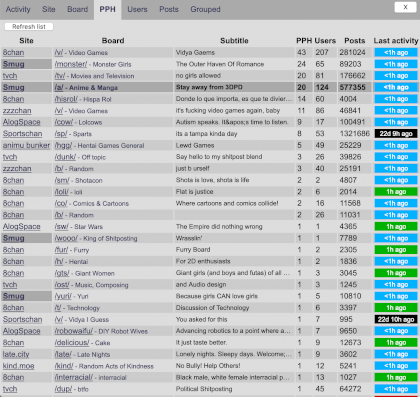
Task: Sort by the Users column header
Action: coord(325,41)
